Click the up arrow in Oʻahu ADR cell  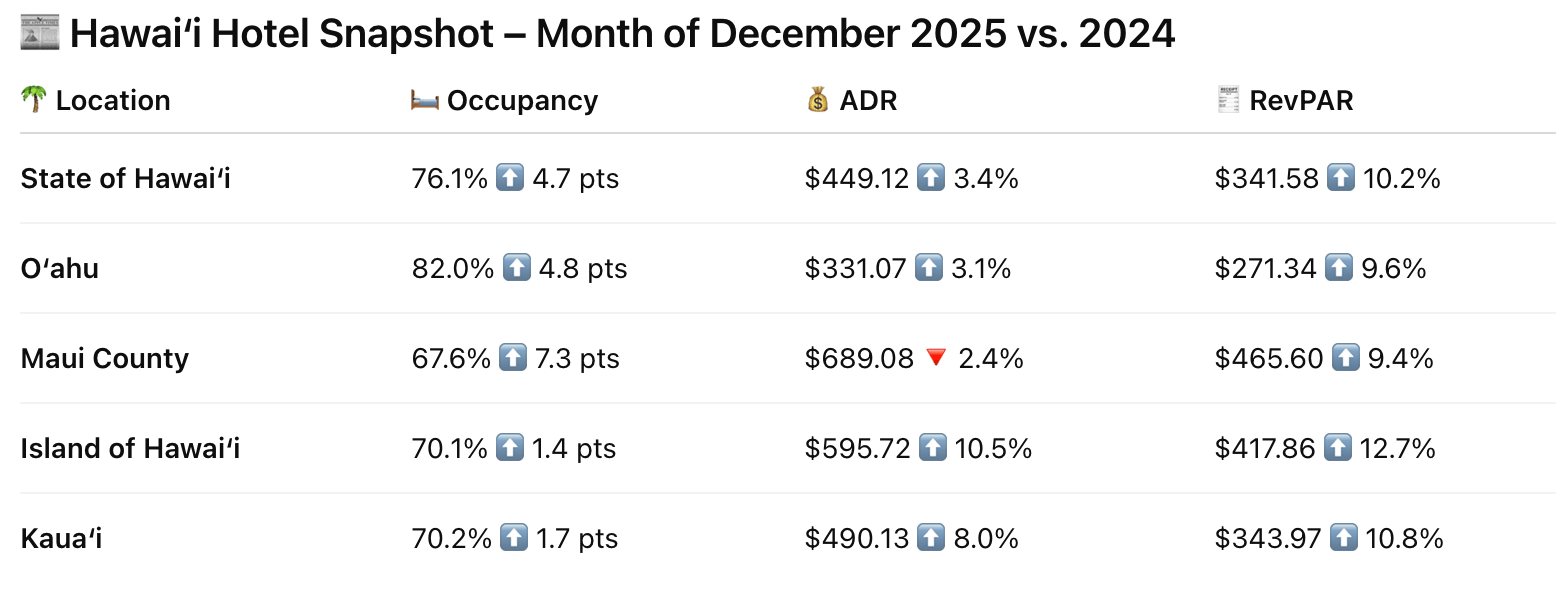pos(930,269)
